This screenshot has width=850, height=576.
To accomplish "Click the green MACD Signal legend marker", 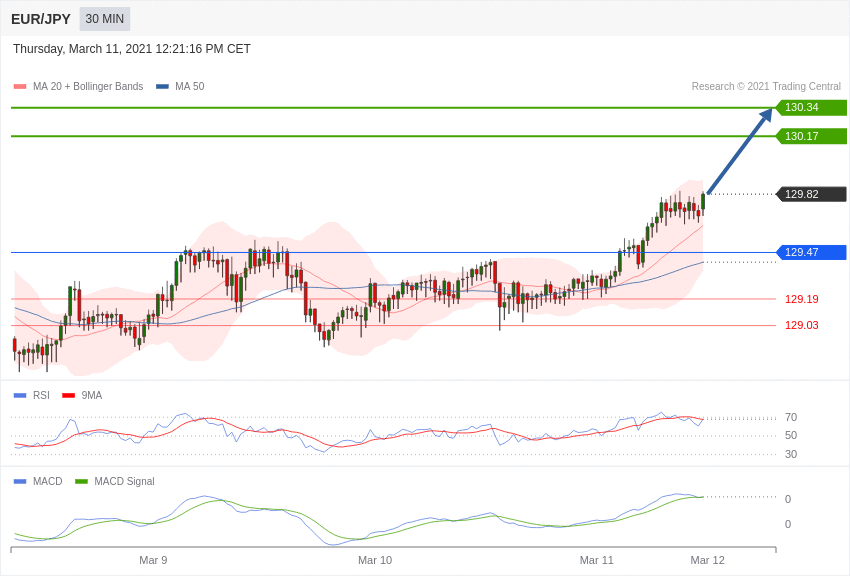I will [81, 481].
